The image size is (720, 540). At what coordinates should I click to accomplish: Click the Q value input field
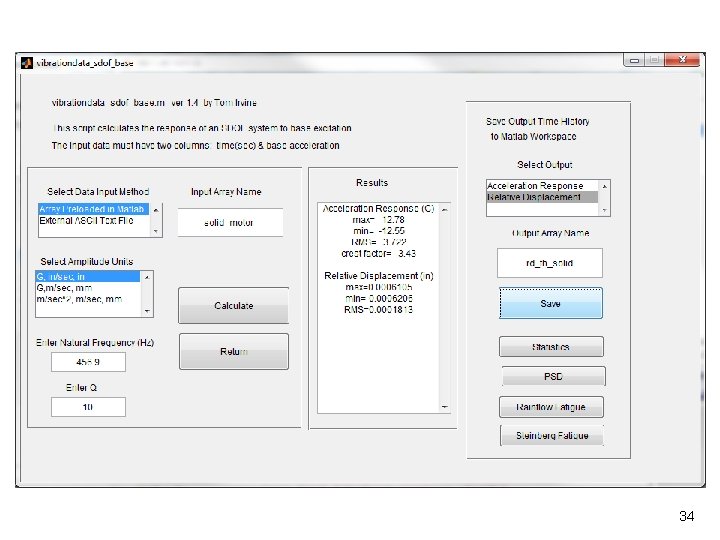click(x=88, y=407)
